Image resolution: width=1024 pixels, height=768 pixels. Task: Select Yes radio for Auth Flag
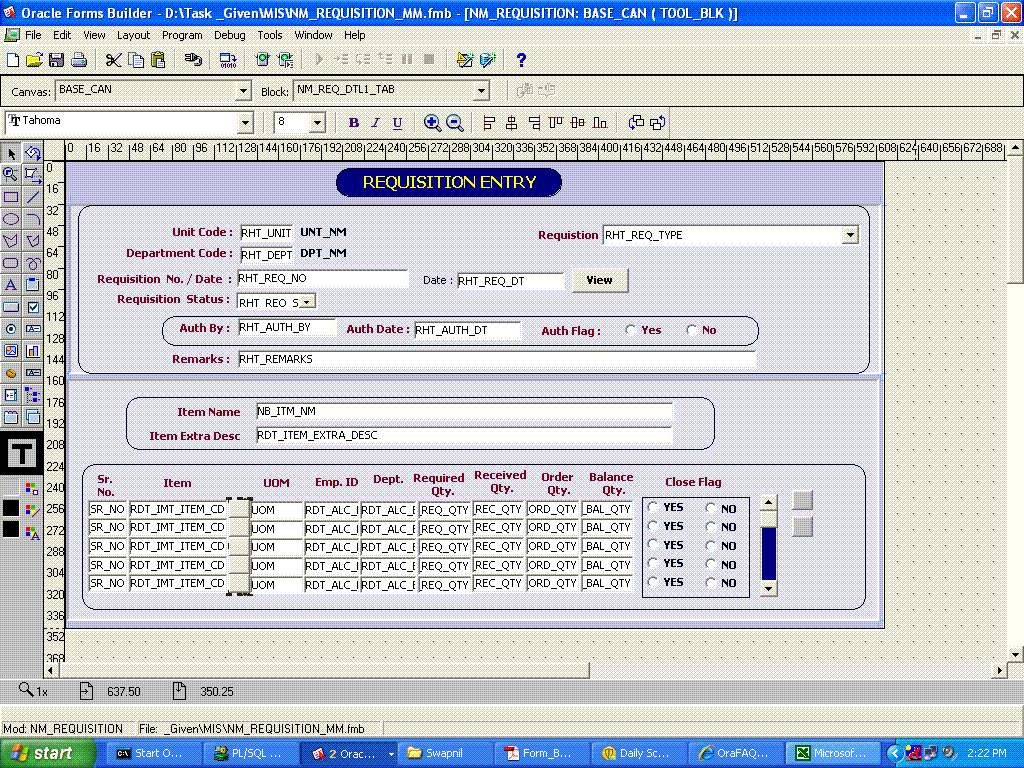pos(631,330)
